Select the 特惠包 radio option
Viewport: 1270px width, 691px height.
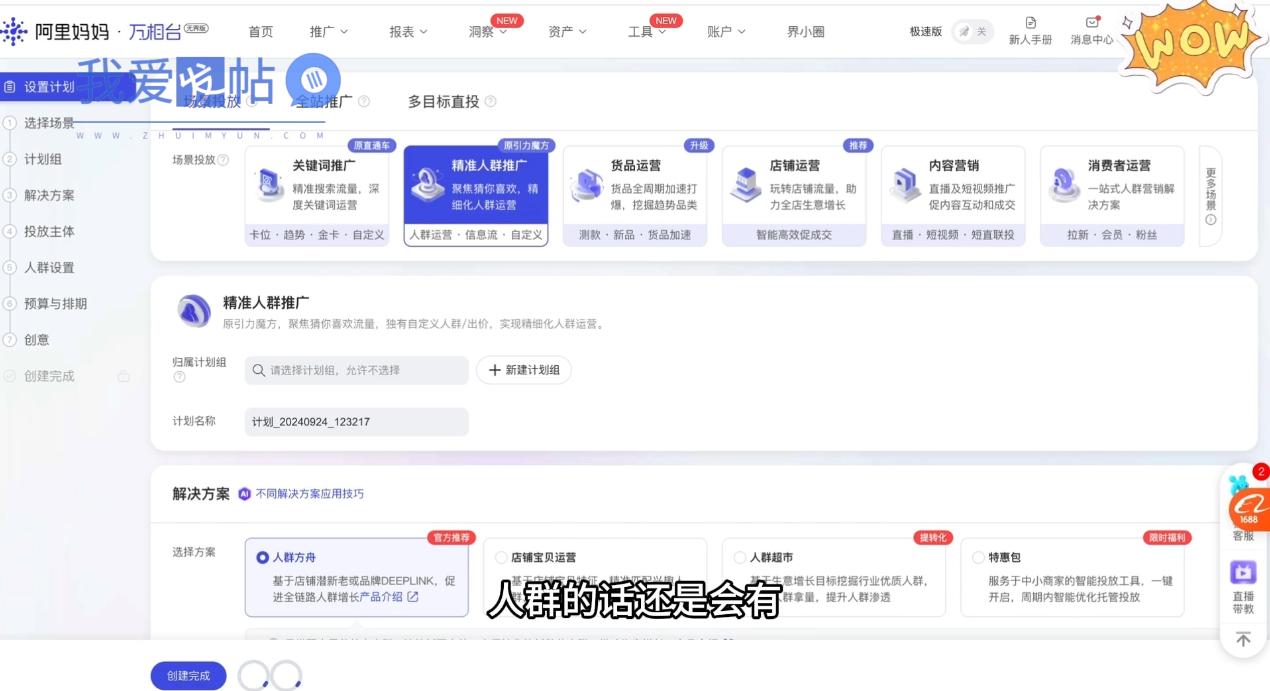click(979, 557)
